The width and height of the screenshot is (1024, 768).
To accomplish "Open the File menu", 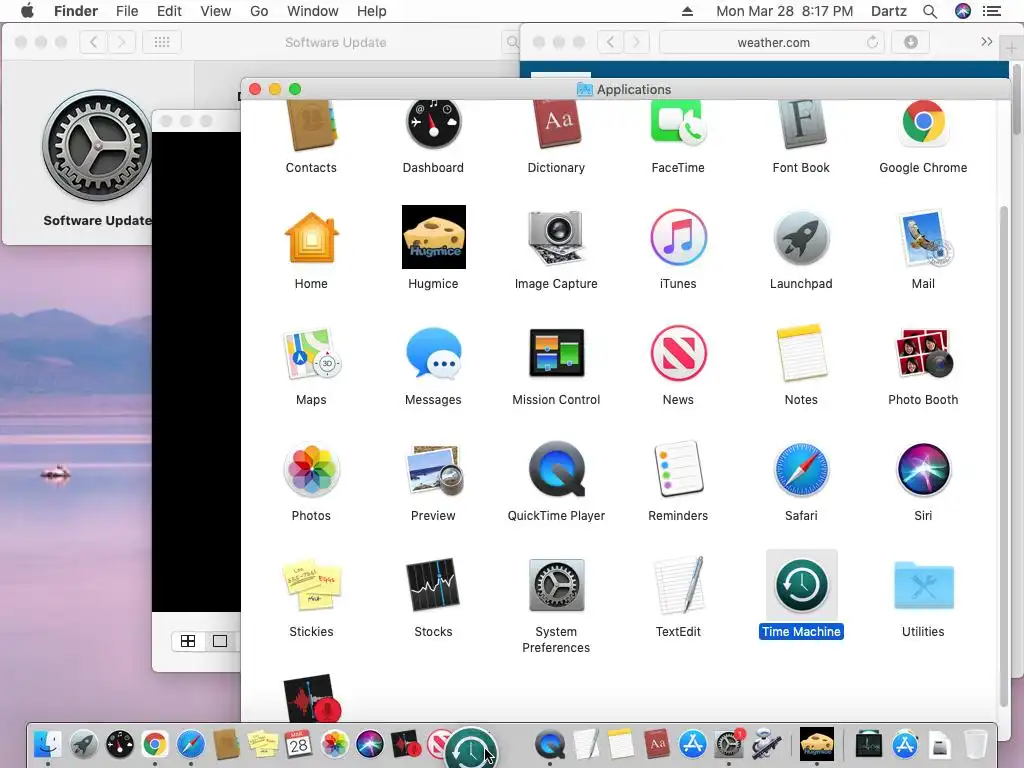I will 127,11.
